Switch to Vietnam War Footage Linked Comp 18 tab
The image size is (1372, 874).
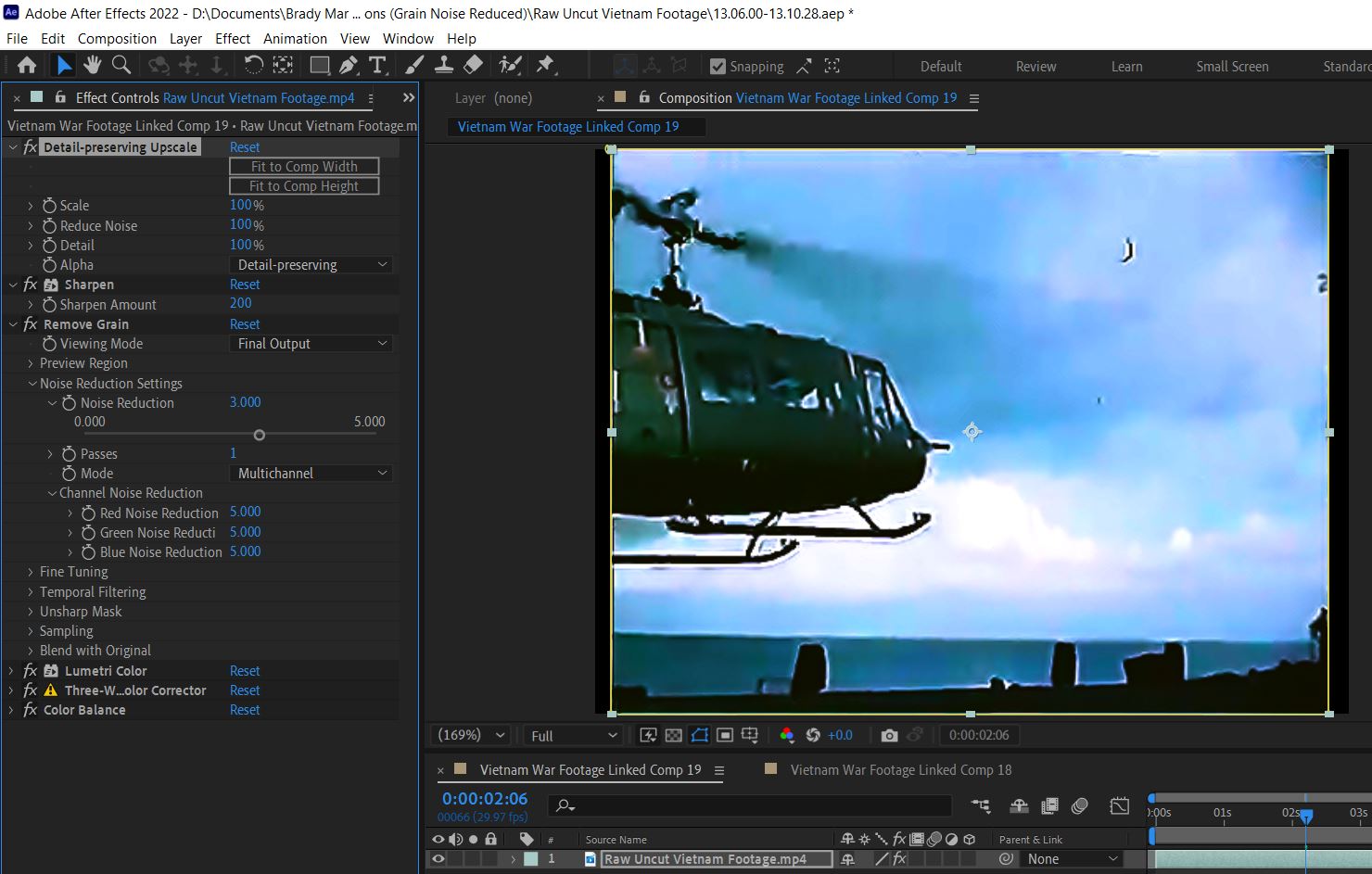click(x=900, y=770)
